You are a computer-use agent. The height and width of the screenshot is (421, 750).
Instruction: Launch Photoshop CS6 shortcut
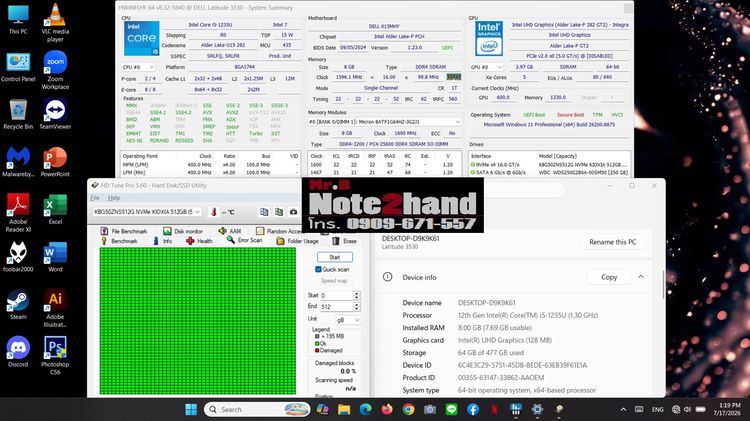point(55,355)
